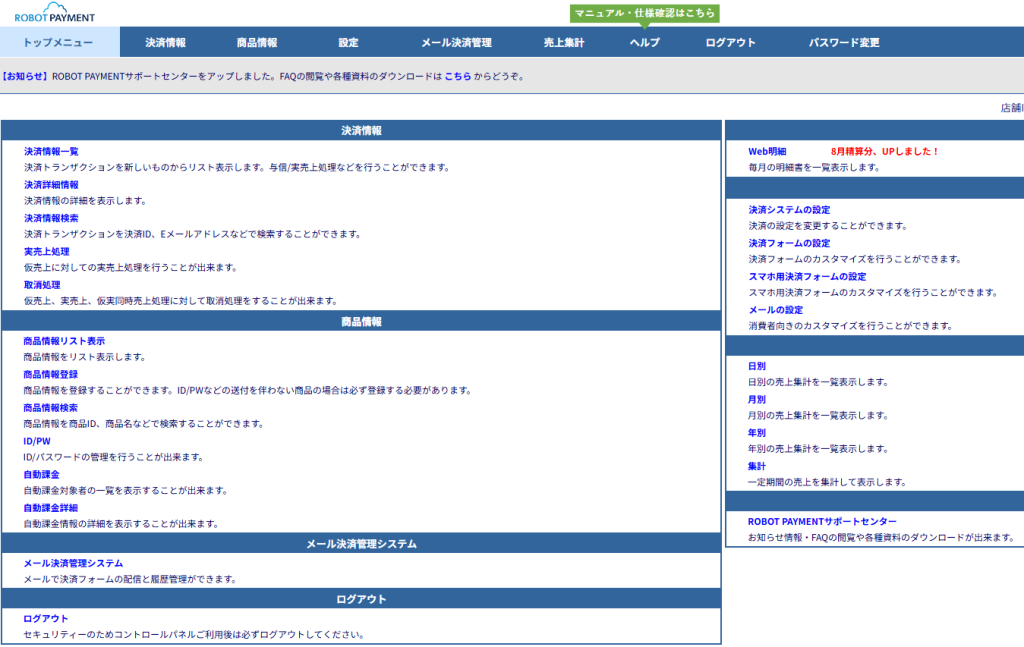1024x647 pixels.
Task: Open ROBOT PAYMENTサポートセンター link
Action: [x=822, y=522]
